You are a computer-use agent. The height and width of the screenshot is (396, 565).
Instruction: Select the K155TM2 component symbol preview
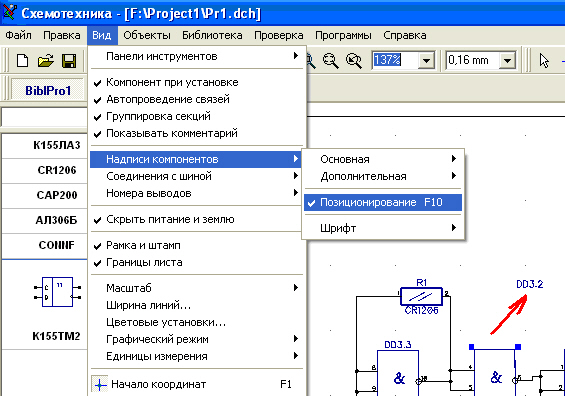point(58,292)
